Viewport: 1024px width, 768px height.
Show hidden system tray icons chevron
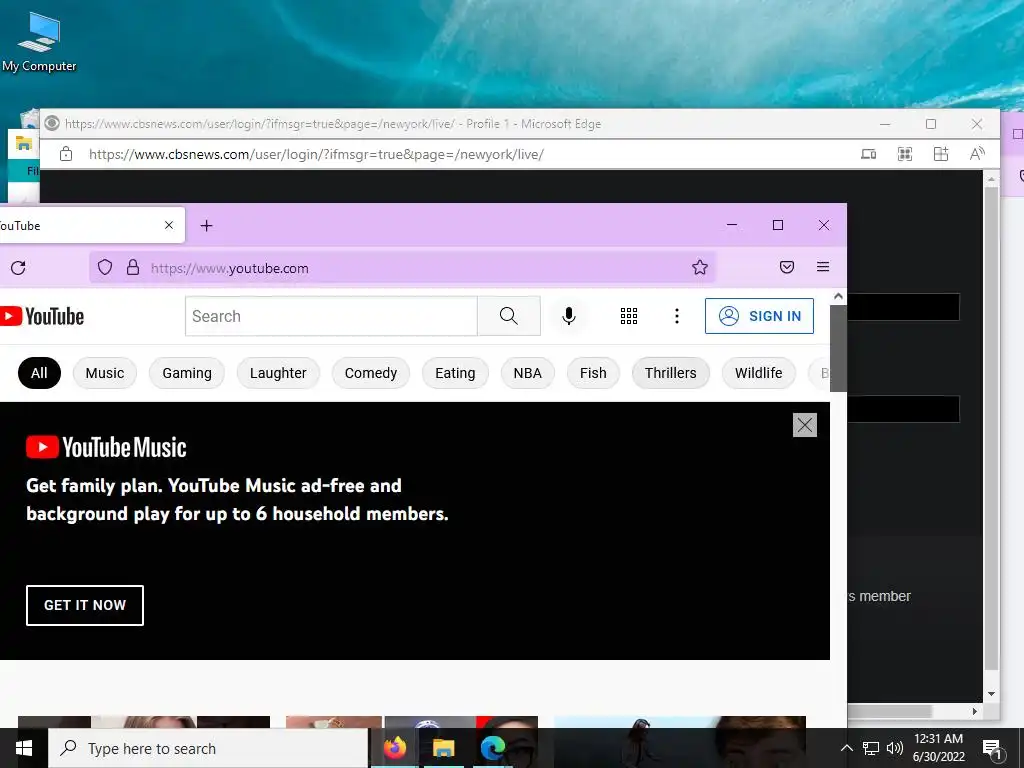click(x=846, y=748)
